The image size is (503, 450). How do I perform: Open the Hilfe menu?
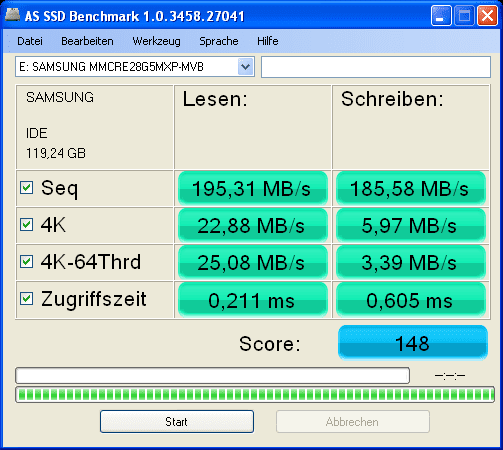pyautogui.click(x=268, y=41)
